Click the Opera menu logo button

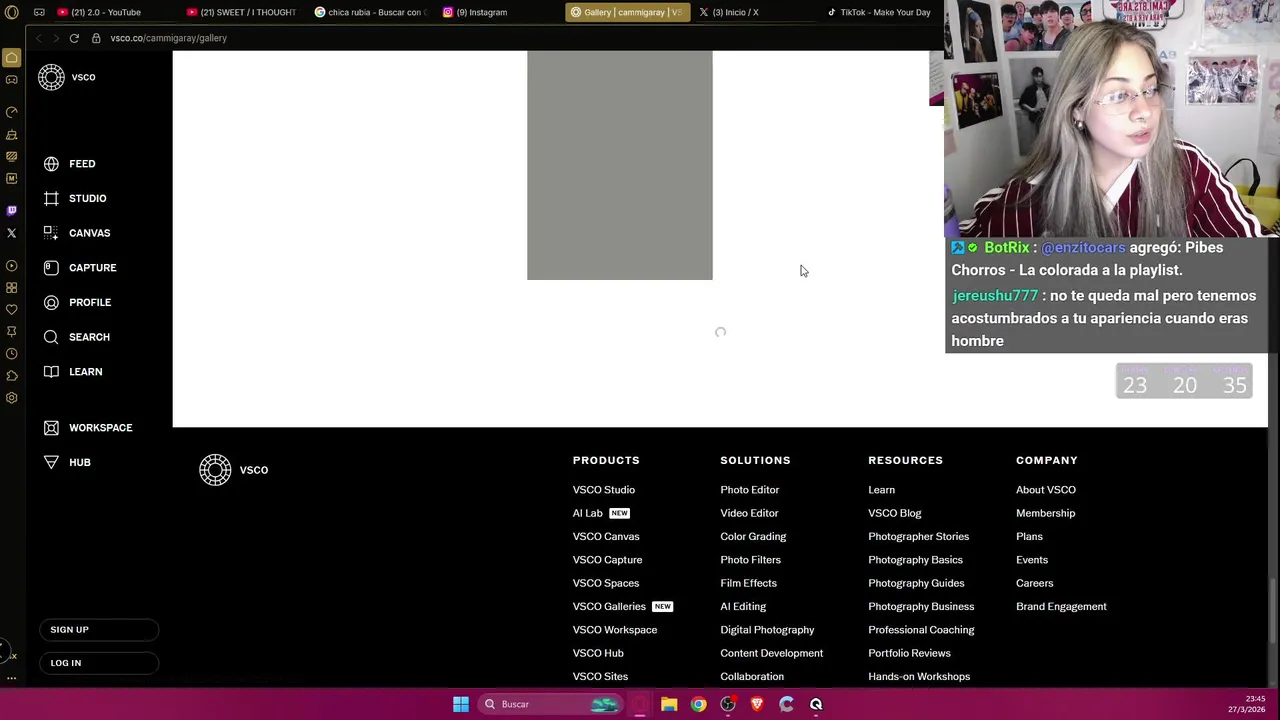click(11, 12)
